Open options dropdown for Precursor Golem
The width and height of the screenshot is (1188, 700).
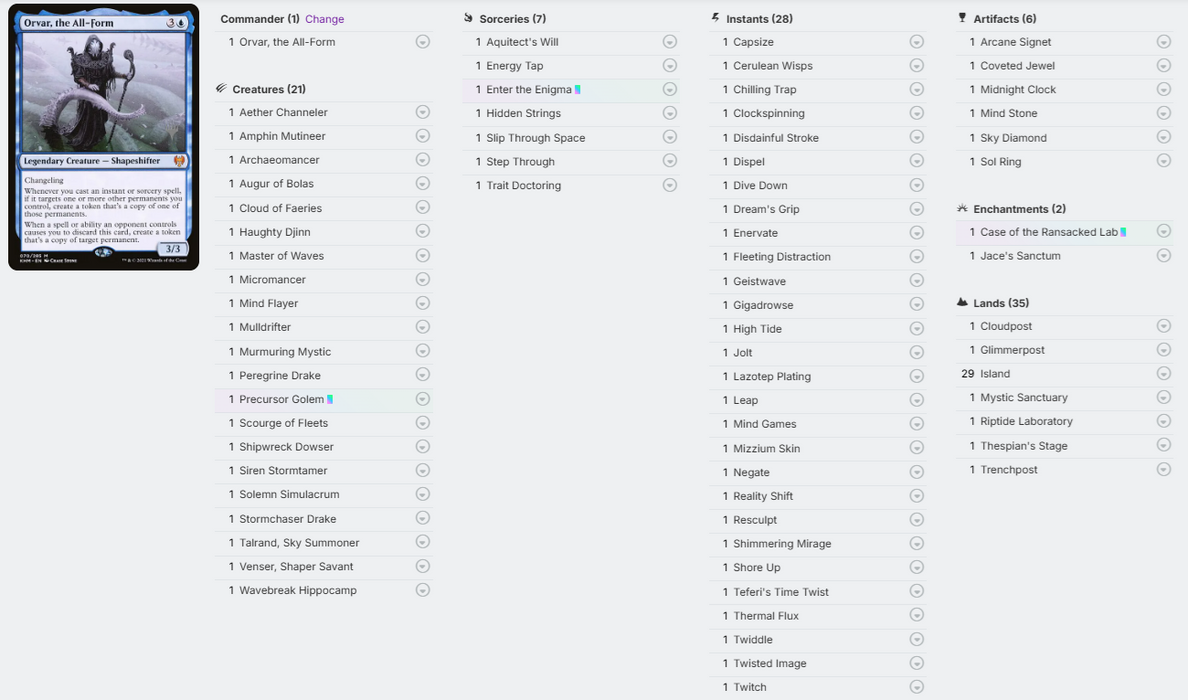coord(423,399)
